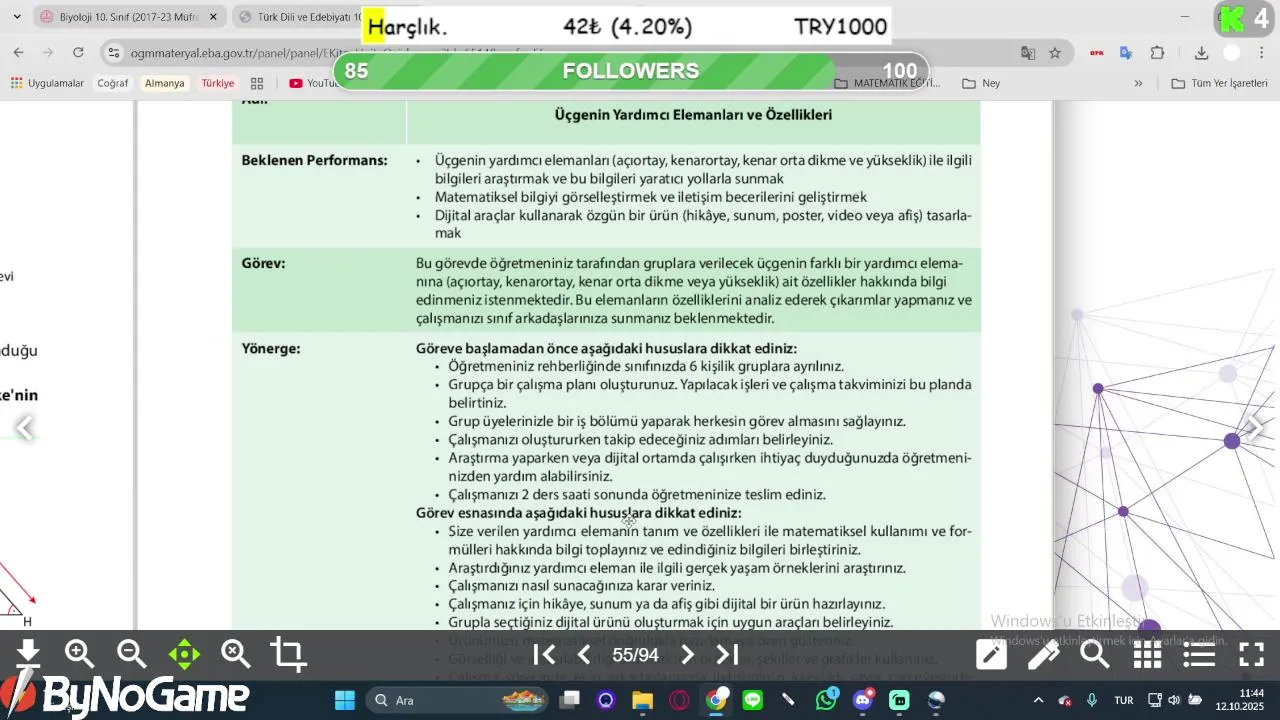
Task: Click the right page-turn arrow on page edge
Action: (x=1255, y=428)
